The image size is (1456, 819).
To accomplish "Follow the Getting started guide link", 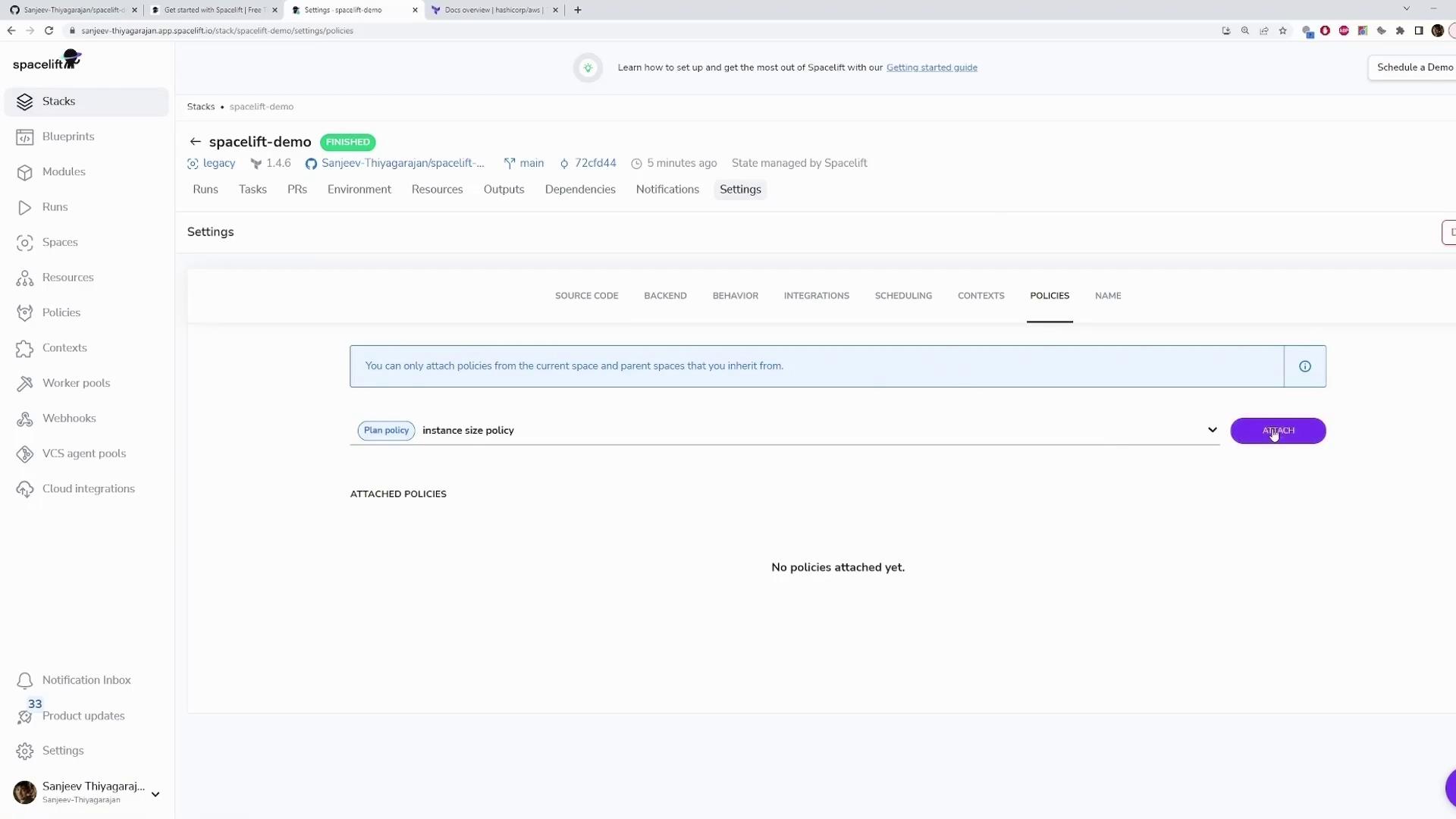I will [x=931, y=67].
